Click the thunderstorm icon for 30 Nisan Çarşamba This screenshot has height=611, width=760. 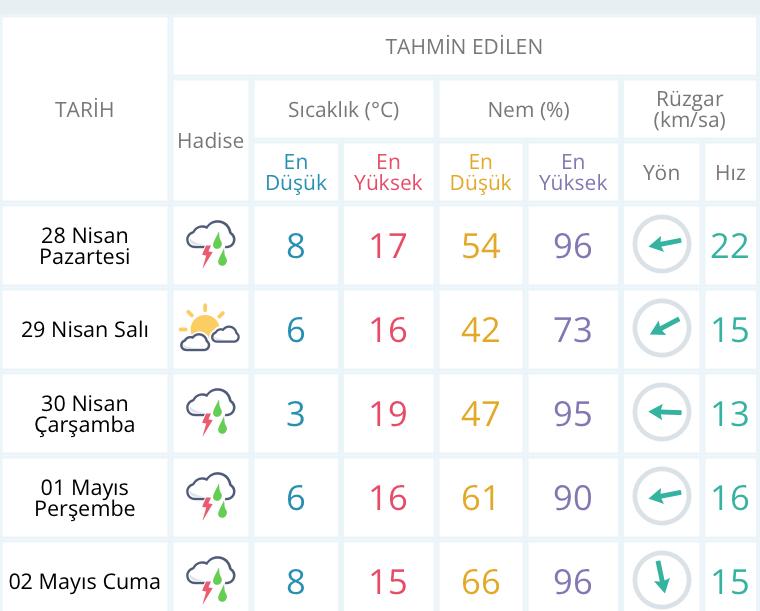coord(210,413)
